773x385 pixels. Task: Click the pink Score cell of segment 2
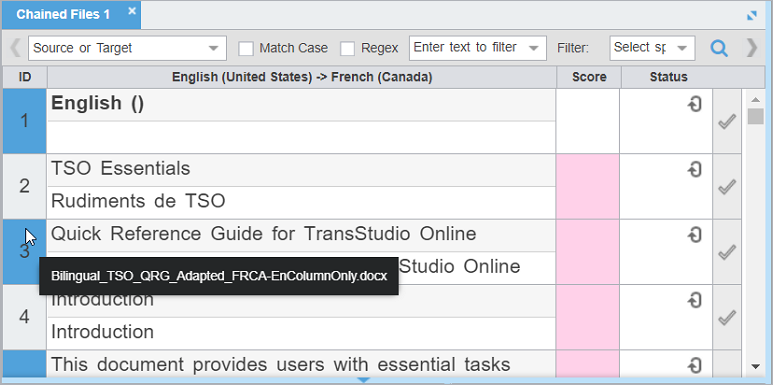point(588,186)
